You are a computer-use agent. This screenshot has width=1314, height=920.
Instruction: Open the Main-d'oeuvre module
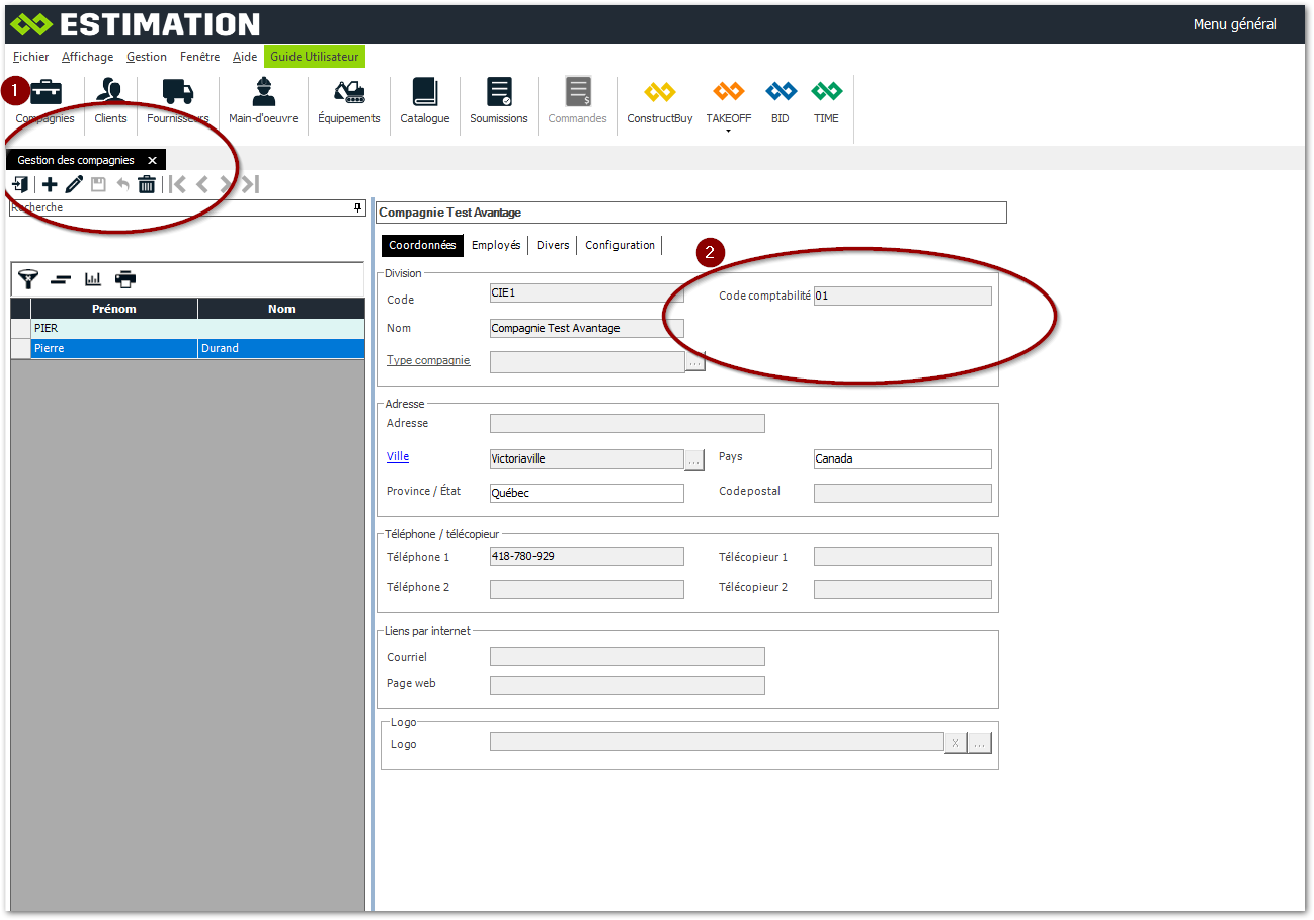[x=263, y=100]
